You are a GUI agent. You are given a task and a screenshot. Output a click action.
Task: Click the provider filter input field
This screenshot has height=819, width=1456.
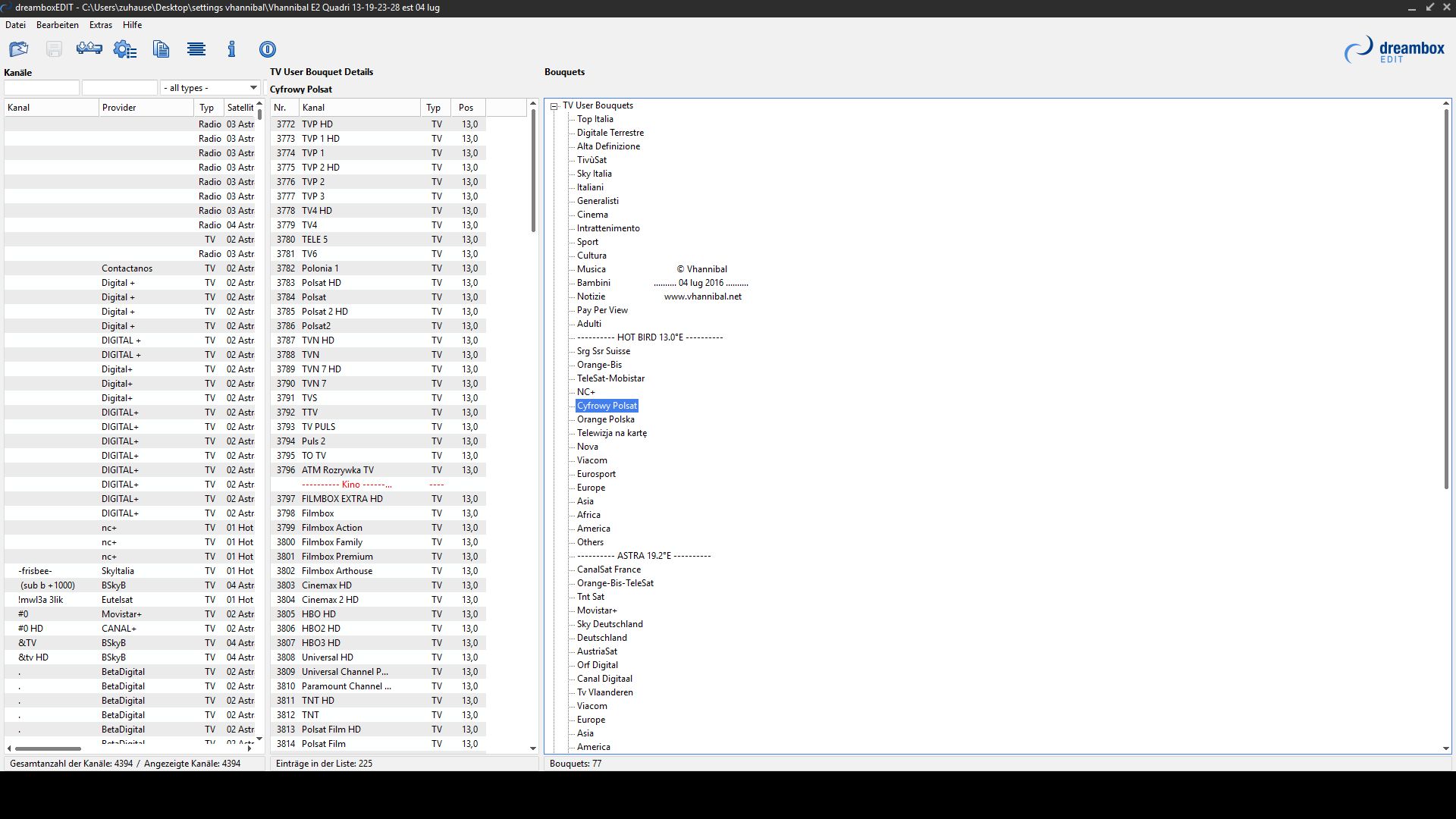tap(120, 88)
